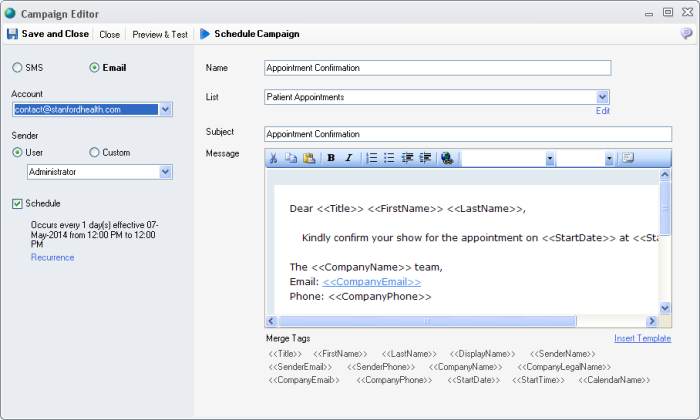
Task: Open the Administrator sender dropdown
Action: pos(165,172)
